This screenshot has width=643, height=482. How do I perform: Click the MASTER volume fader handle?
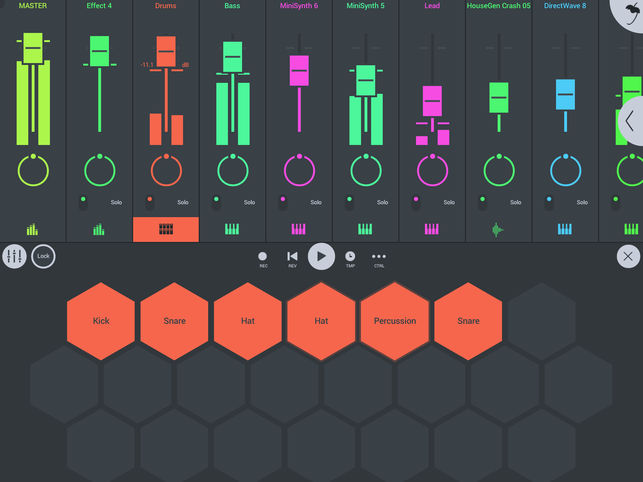pos(33,48)
